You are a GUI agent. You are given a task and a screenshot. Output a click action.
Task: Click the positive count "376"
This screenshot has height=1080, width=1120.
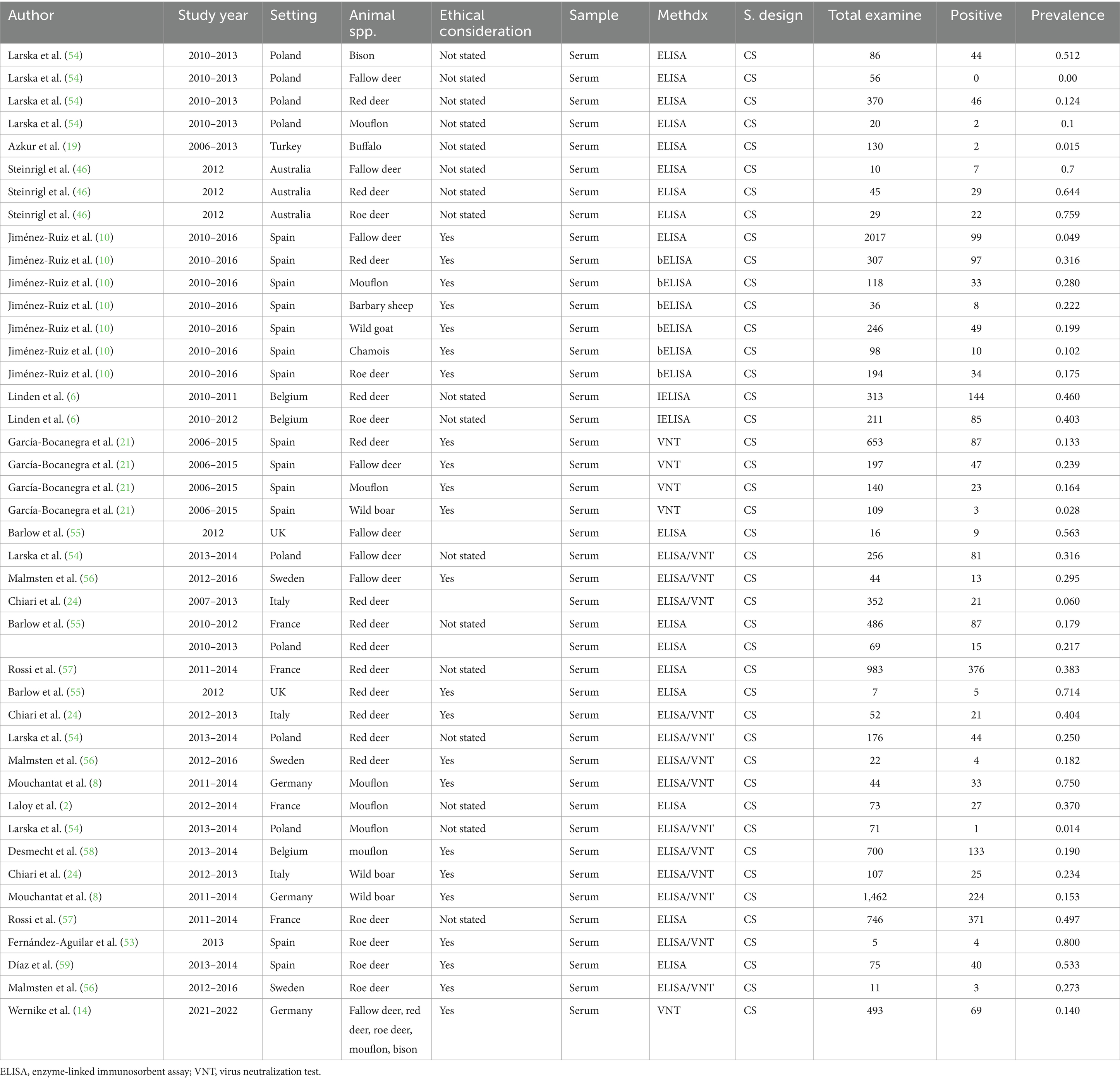tap(976, 669)
